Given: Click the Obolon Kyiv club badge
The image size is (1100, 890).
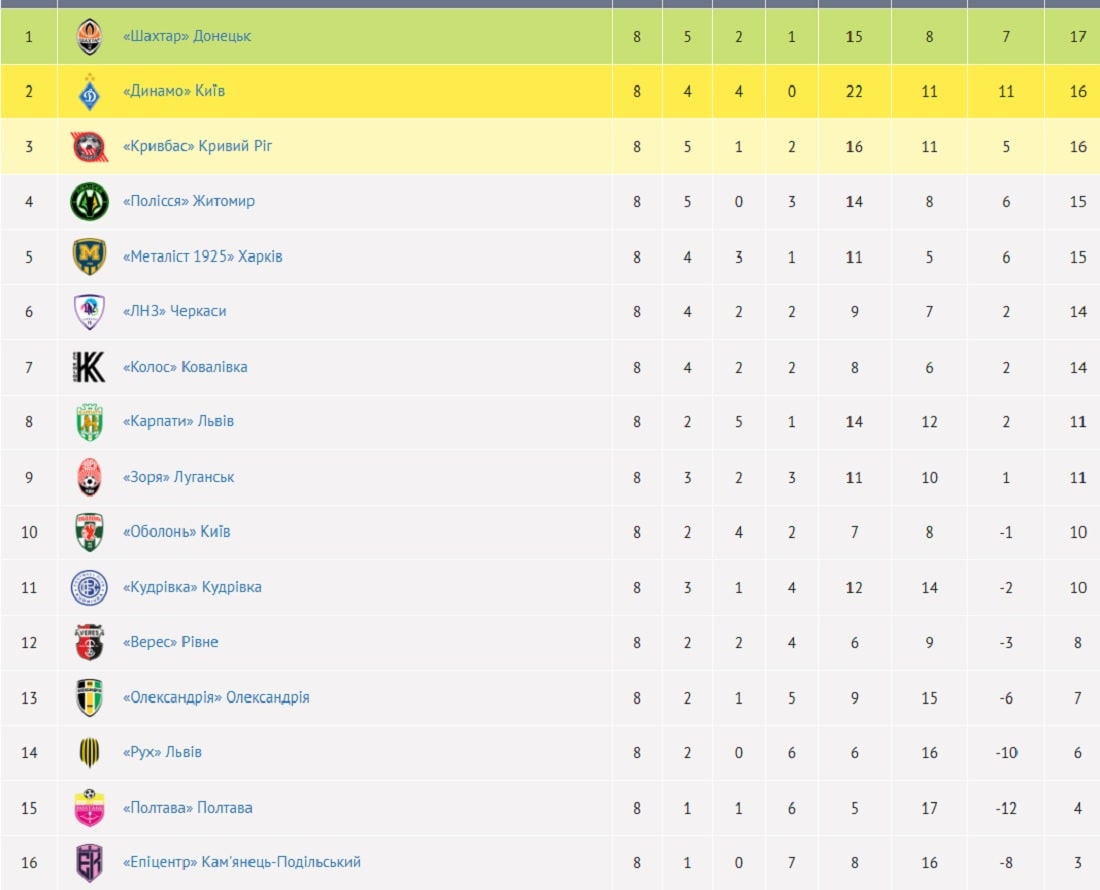Looking at the screenshot, I should click(89, 532).
